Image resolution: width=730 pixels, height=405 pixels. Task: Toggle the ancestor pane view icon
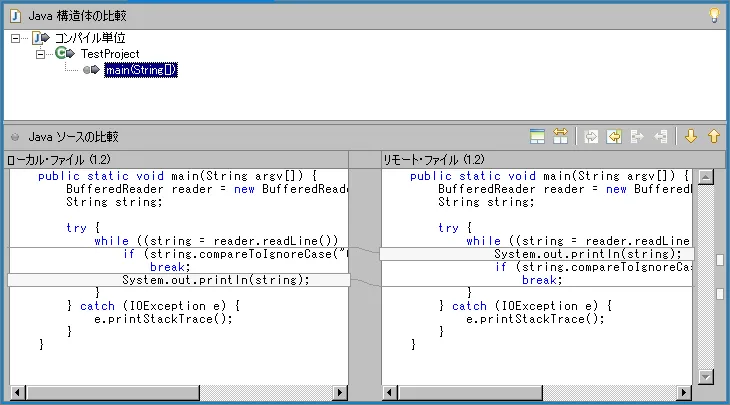click(537, 136)
